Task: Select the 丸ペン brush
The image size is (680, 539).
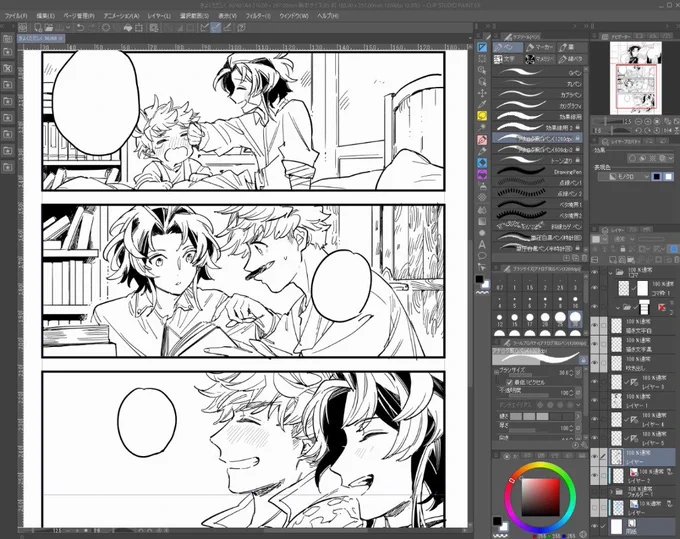Action: [539, 84]
